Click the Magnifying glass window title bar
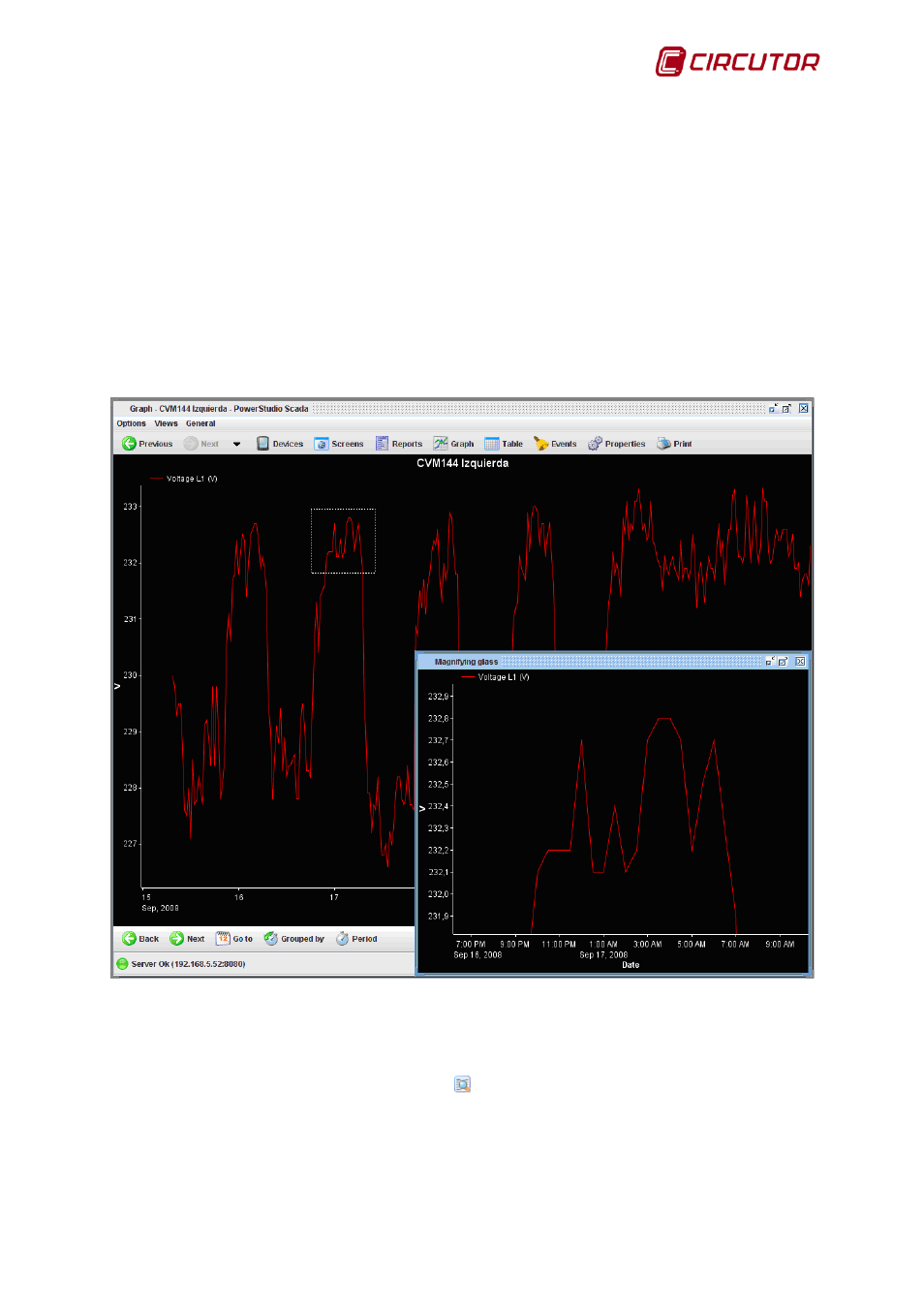The image size is (924, 1308). point(581,662)
